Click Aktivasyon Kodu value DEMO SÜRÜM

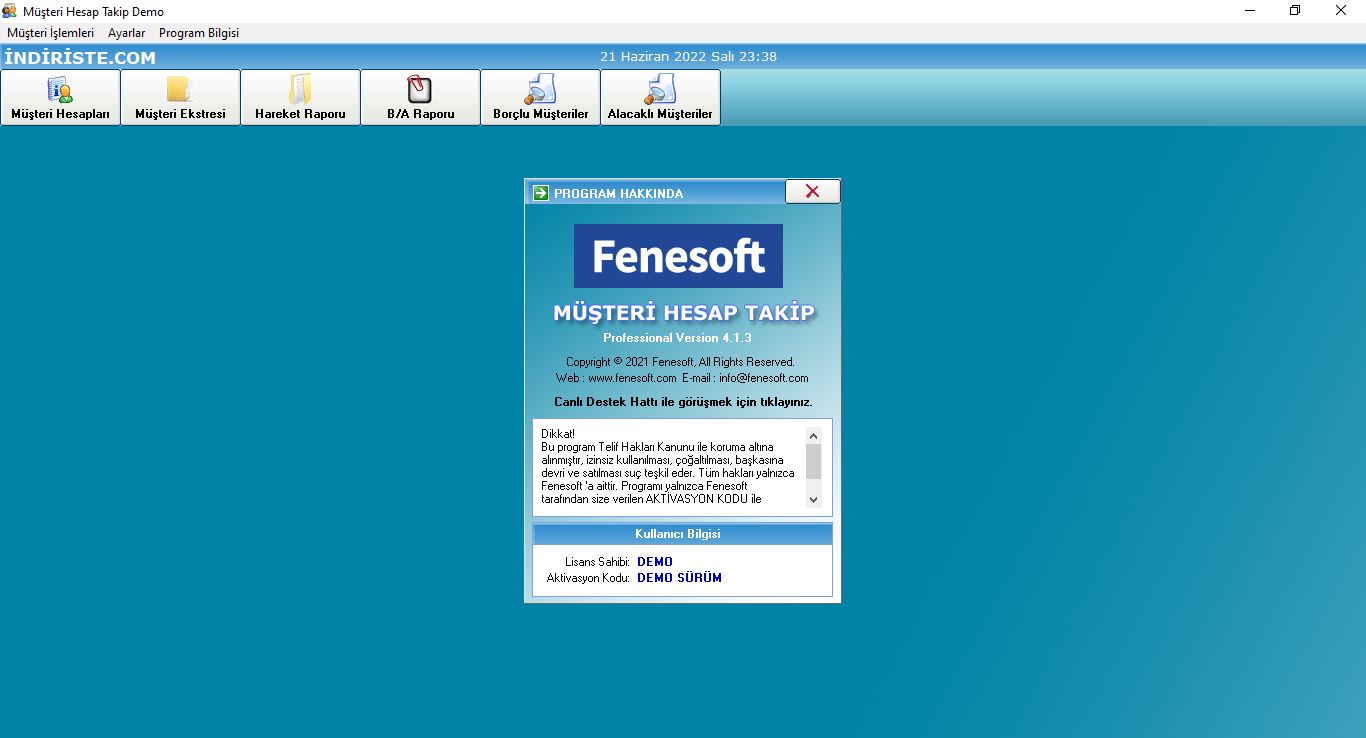[x=679, y=578]
